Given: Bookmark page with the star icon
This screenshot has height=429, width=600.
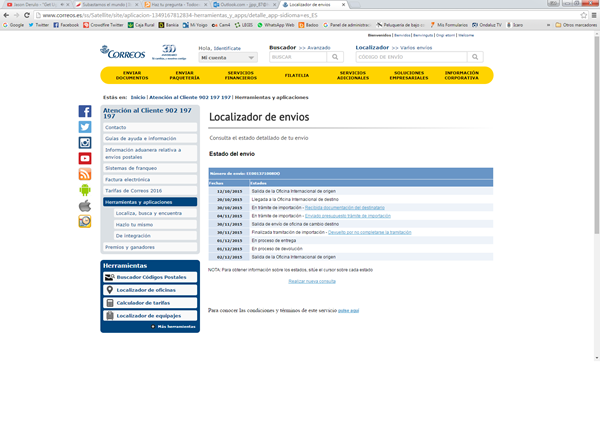Looking at the screenshot, I should pos(583,15).
